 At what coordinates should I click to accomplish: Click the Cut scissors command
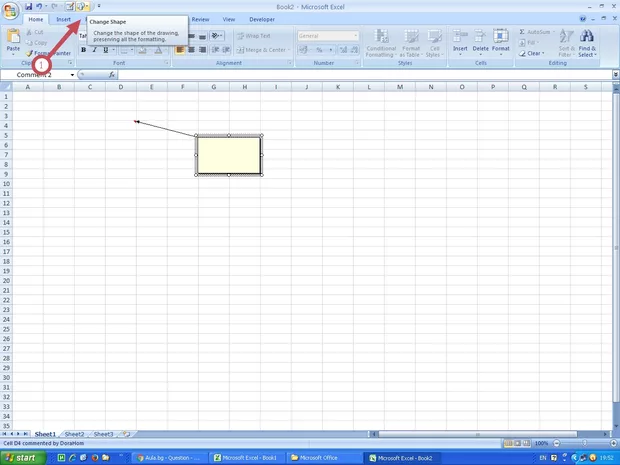35,32
